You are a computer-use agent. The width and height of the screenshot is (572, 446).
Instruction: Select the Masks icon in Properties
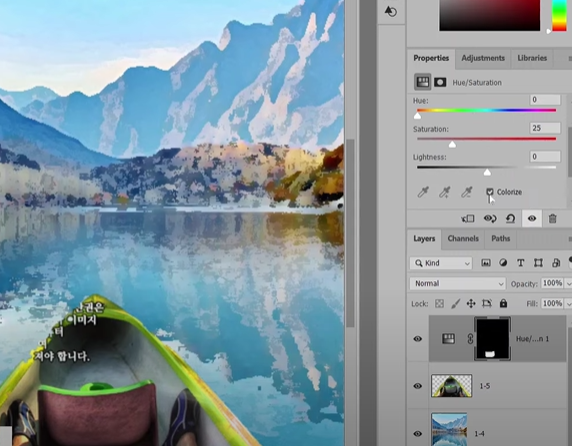(x=440, y=82)
